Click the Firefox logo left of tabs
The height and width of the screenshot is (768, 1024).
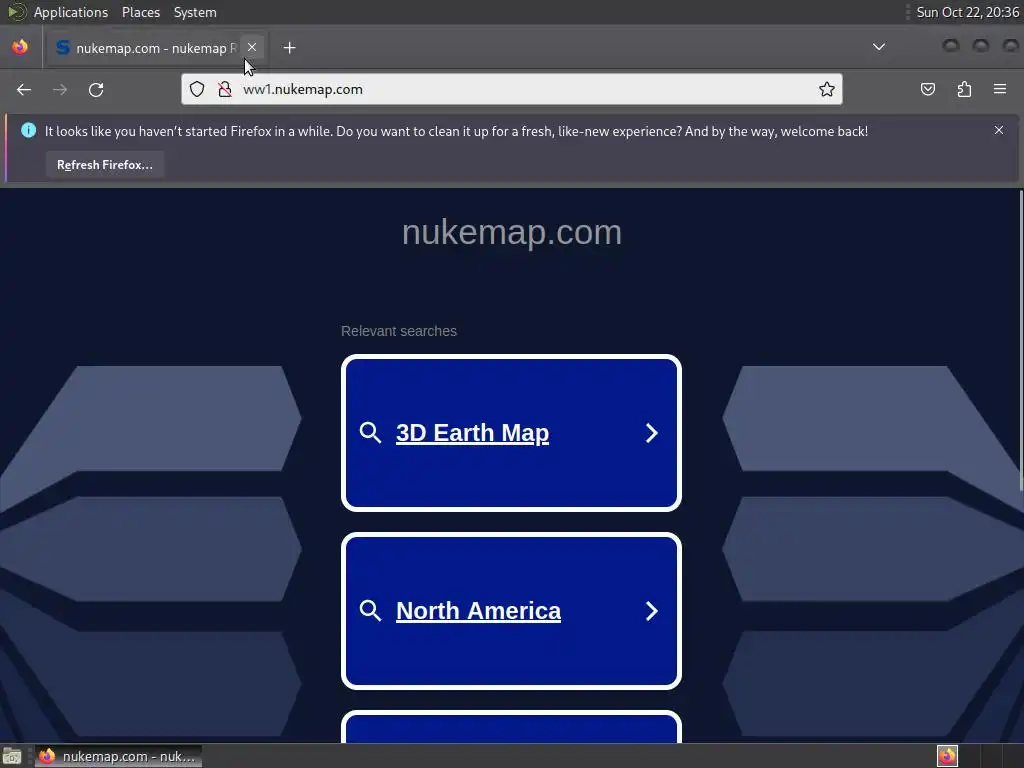[20, 47]
